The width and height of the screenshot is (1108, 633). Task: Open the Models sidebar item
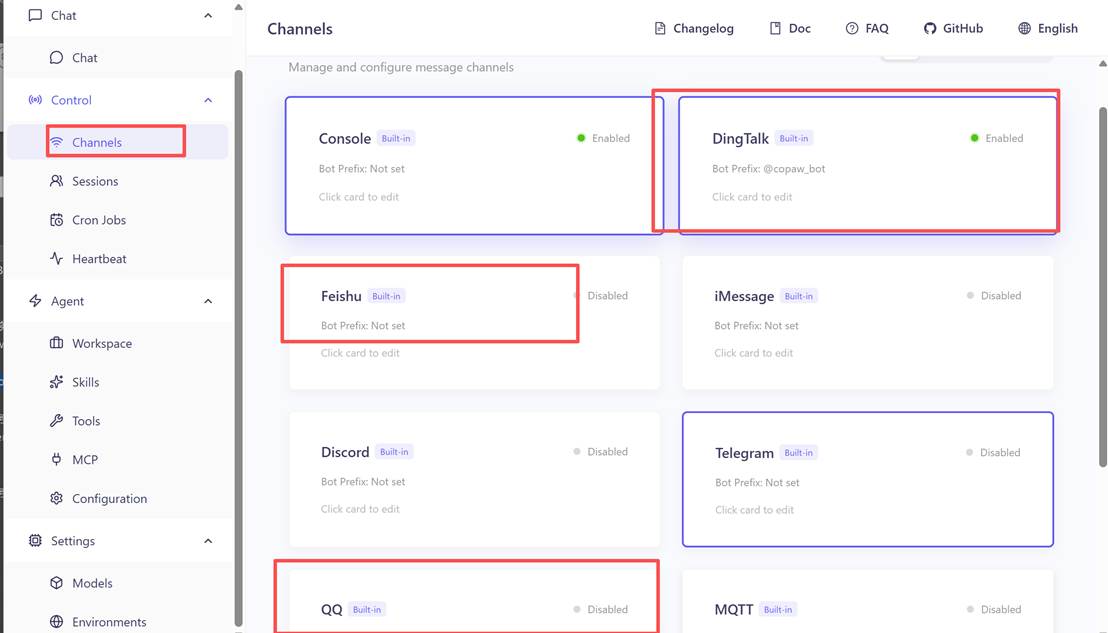pyautogui.click(x=117, y=583)
